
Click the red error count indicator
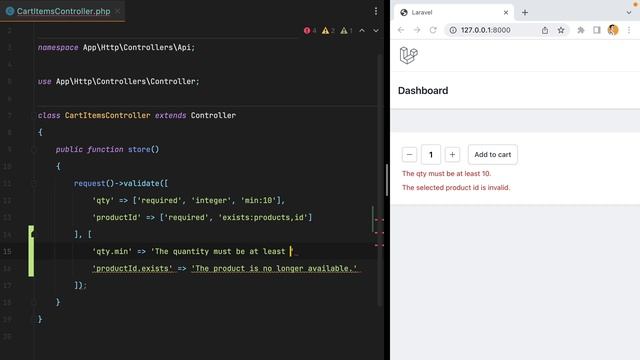[310, 31]
